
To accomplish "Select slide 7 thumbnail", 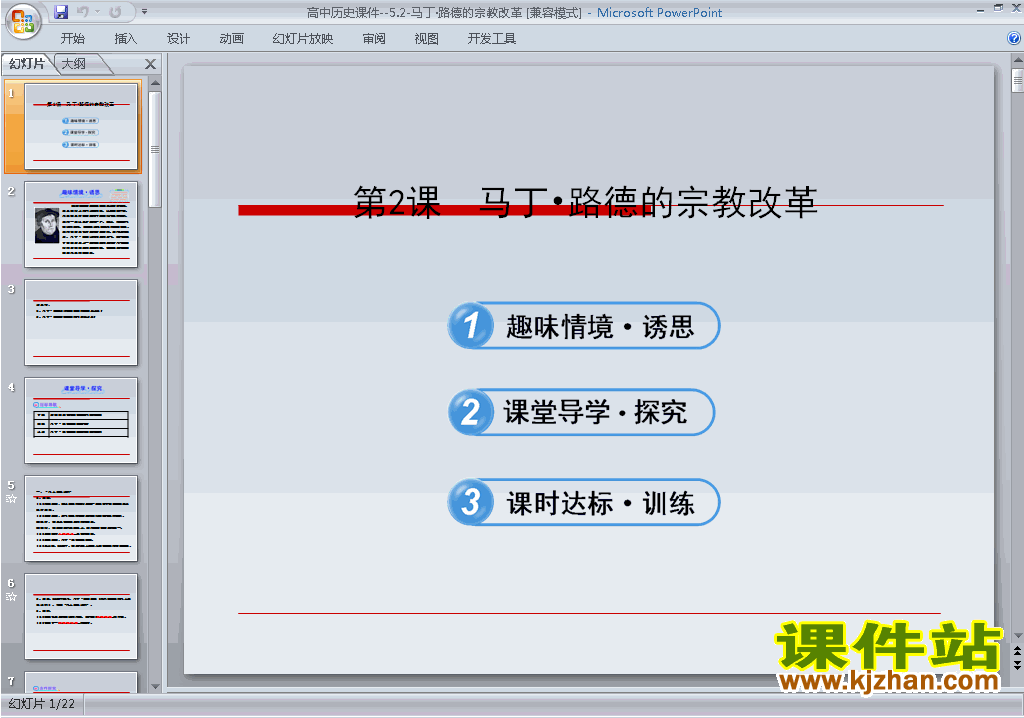I will point(81,681).
